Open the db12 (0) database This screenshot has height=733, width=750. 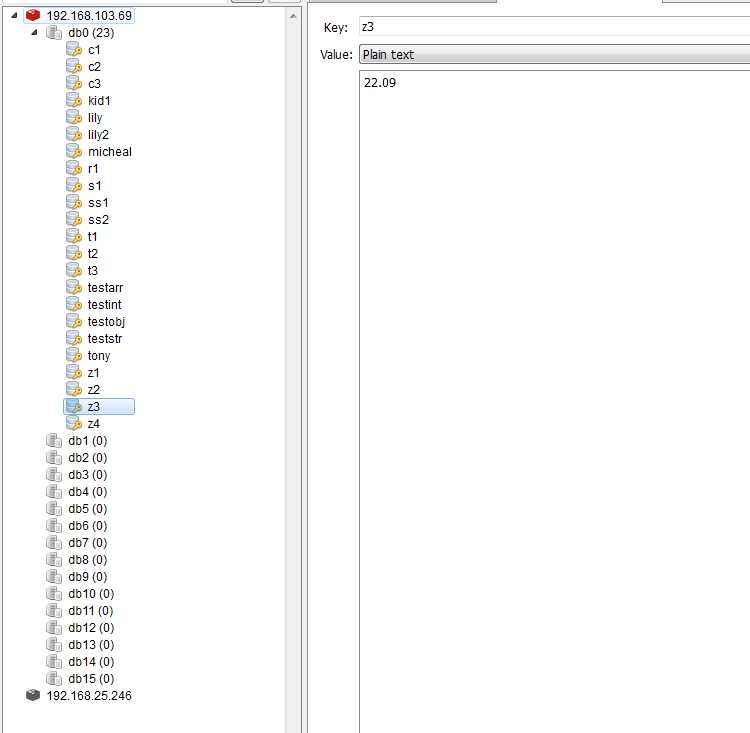pos(91,627)
